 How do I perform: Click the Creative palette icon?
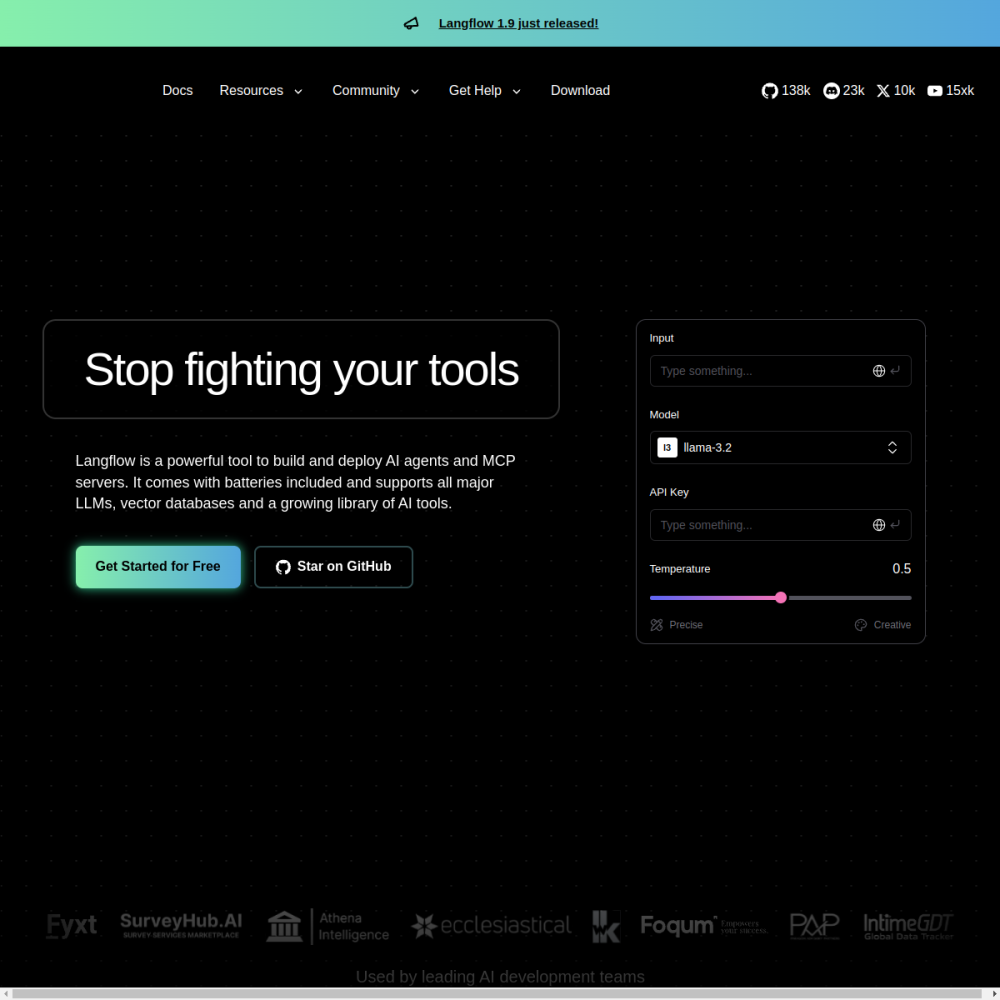click(860, 624)
